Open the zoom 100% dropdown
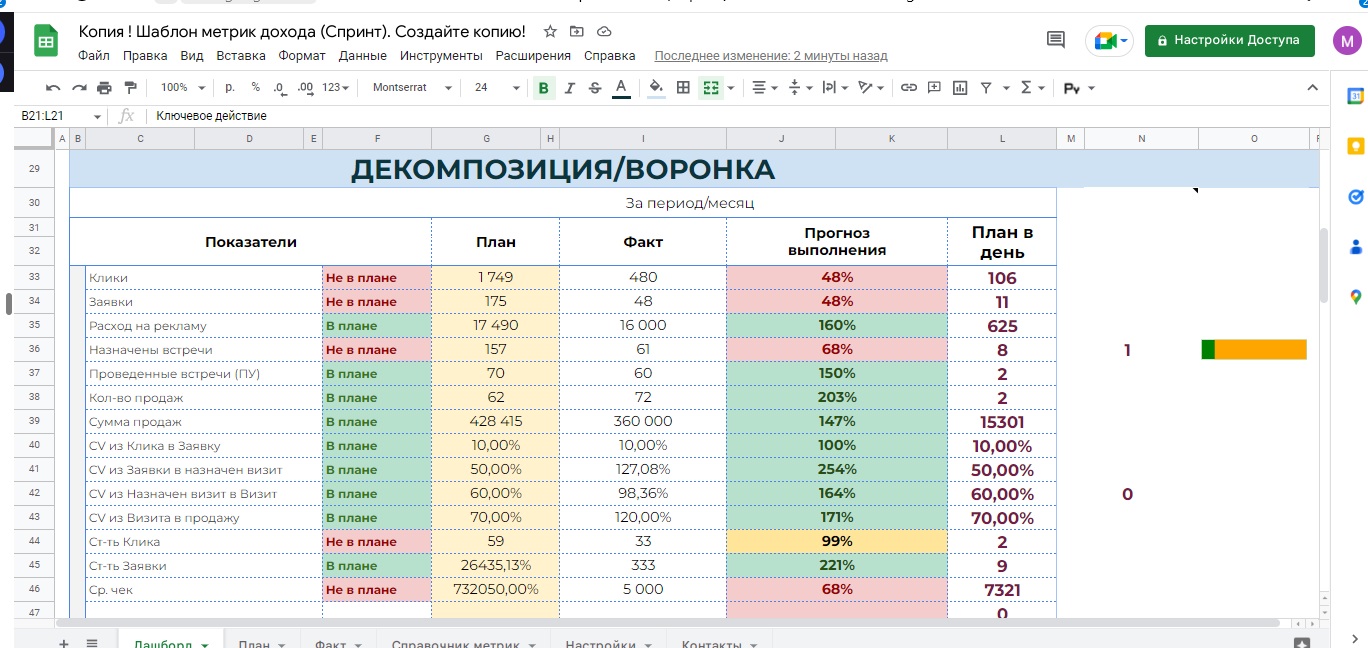1368x648 pixels. 182,88
